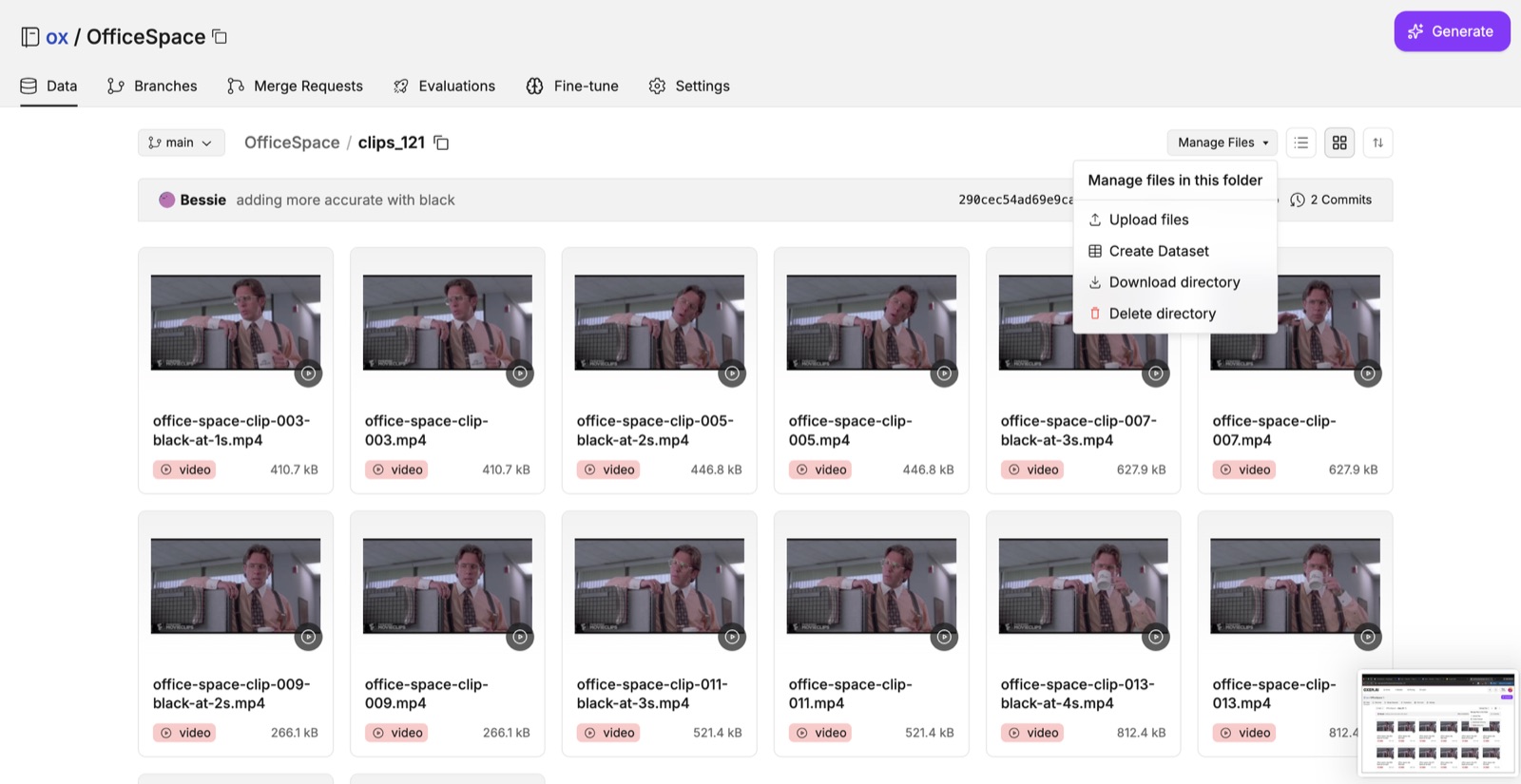Image resolution: width=1521 pixels, height=784 pixels.
Task: Toggle the sort order button
Action: pos(1377,143)
